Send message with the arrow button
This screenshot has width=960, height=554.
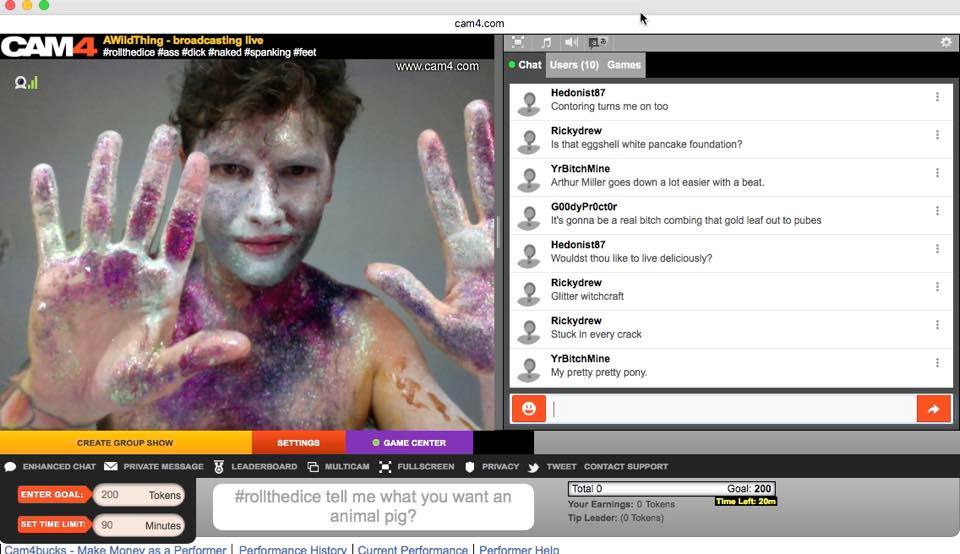pos(933,408)
